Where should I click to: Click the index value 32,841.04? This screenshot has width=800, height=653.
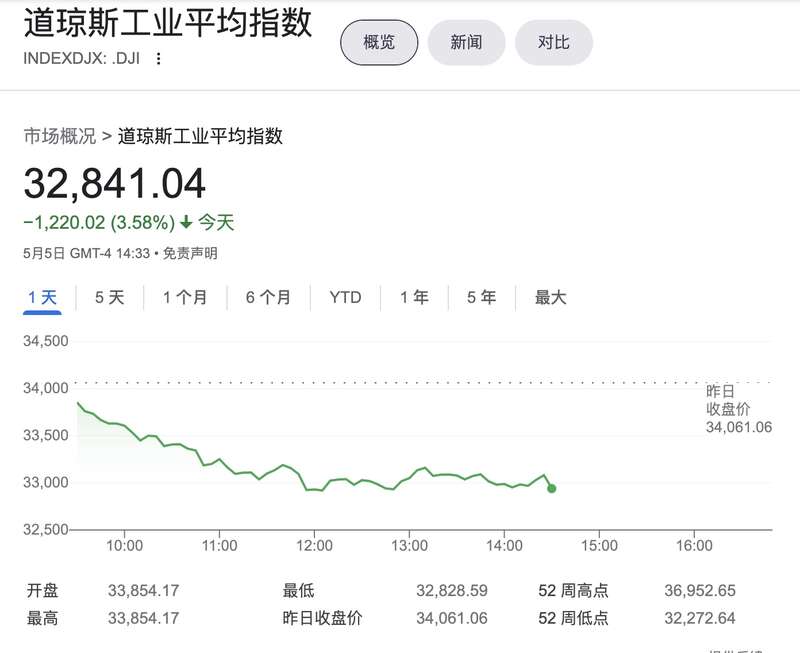[115, 184]
